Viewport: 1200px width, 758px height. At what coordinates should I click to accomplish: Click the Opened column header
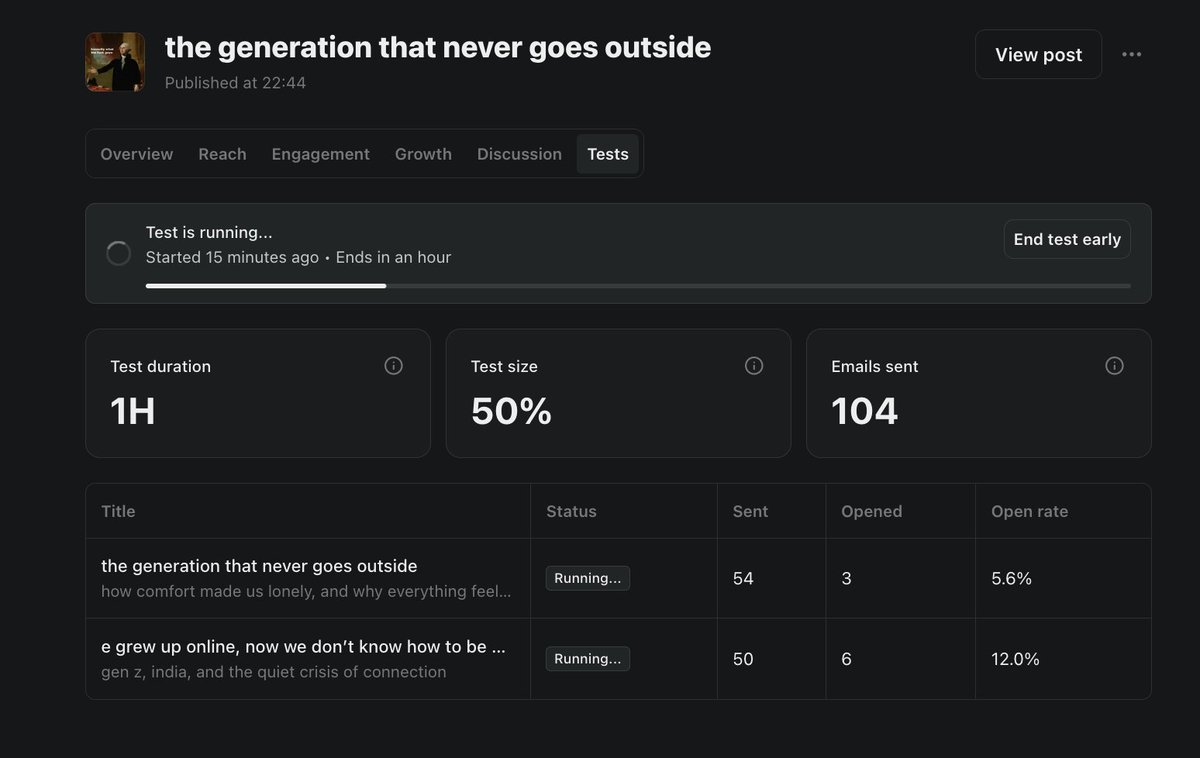click(x=871, y=511)
